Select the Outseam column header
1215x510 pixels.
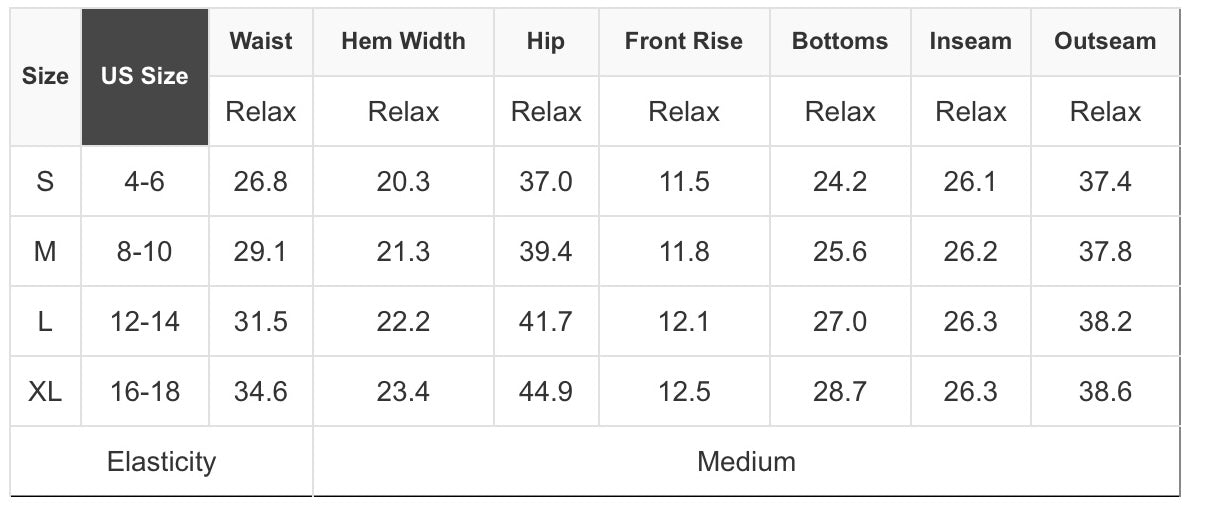(x=1105, y=41)
